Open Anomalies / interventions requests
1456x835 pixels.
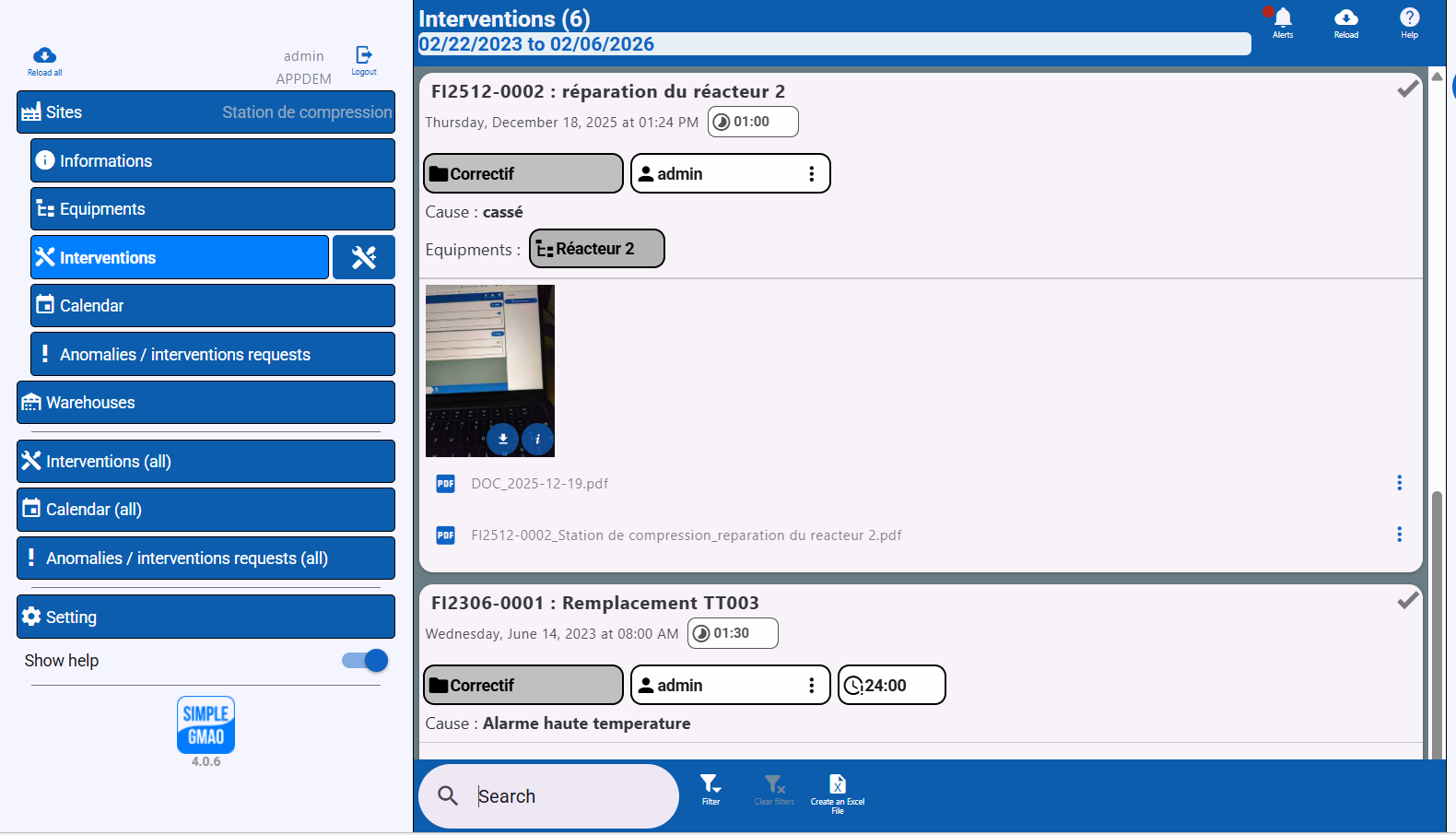click(x=213, y=354)
